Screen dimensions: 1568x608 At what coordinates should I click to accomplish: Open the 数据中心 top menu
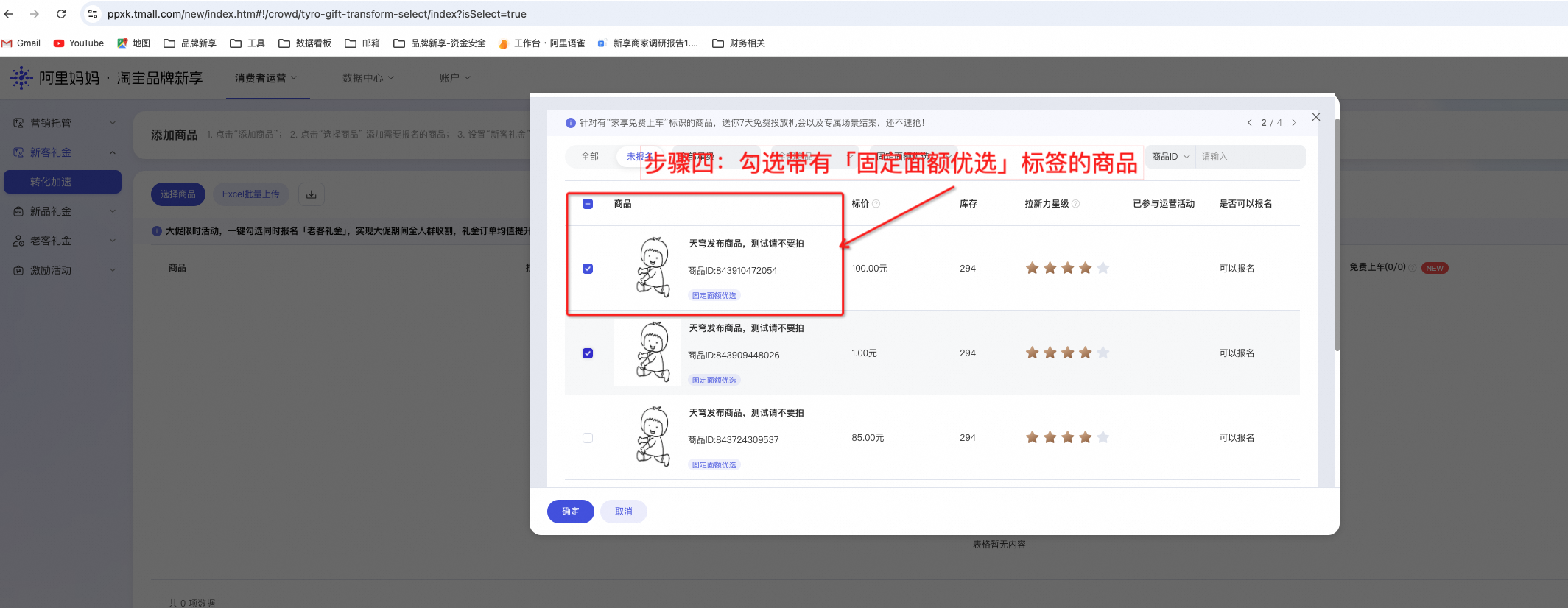point(368,78)
